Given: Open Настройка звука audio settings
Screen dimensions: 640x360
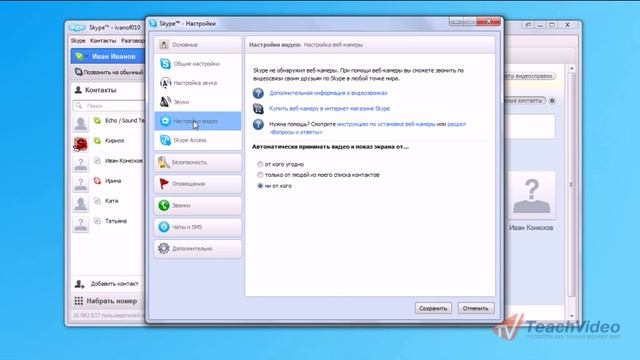Looking at the screenshot, I should [x=198, y=83].
